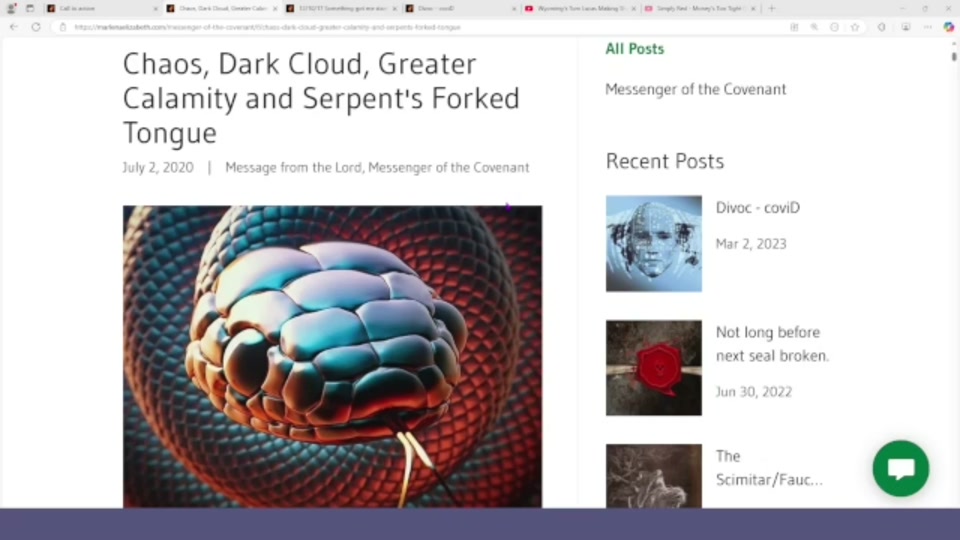Image resolution: width=960 pixels, height=540 pixels.
Task: Open the green chat bubble widget
Action: 901,468
